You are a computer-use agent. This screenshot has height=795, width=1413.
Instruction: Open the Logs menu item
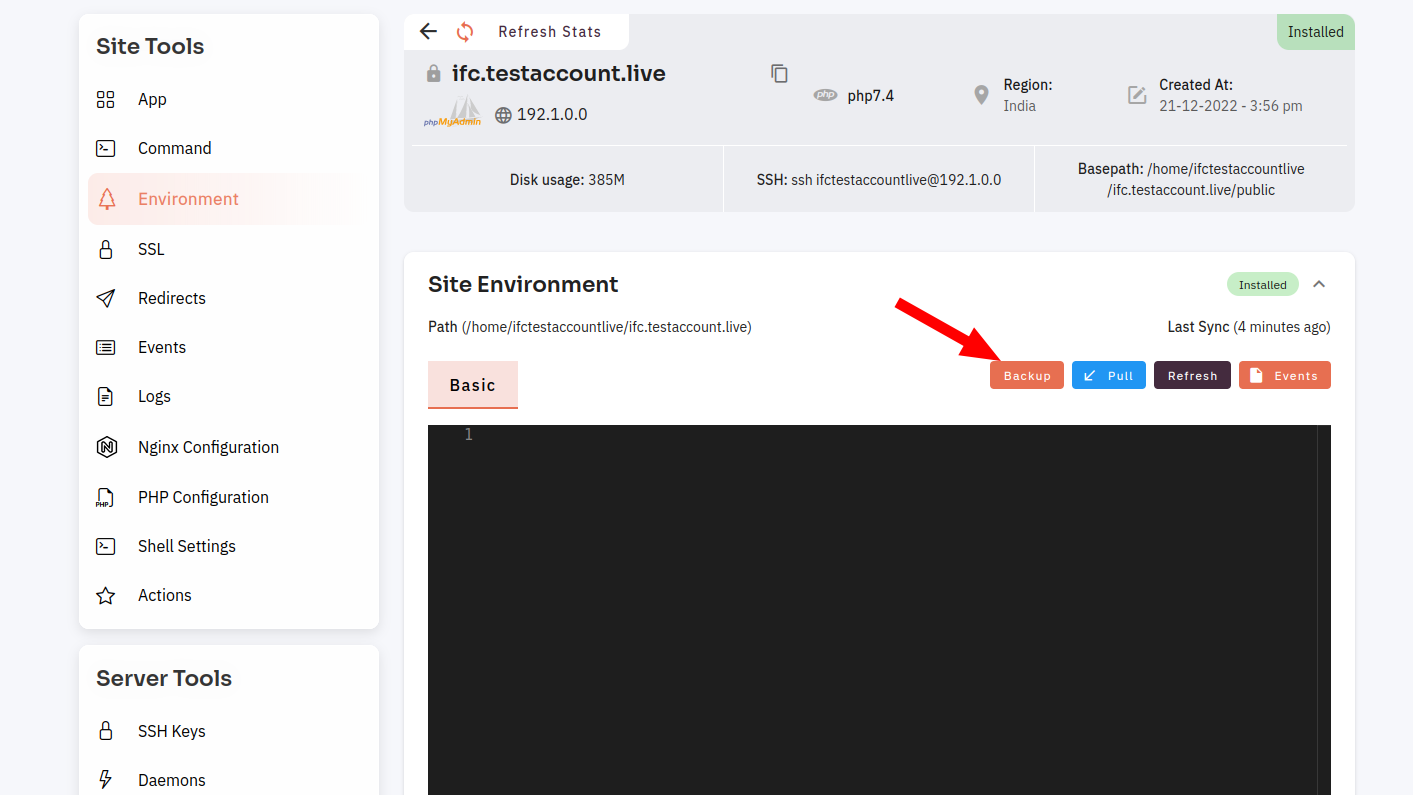tap(228, 396)
